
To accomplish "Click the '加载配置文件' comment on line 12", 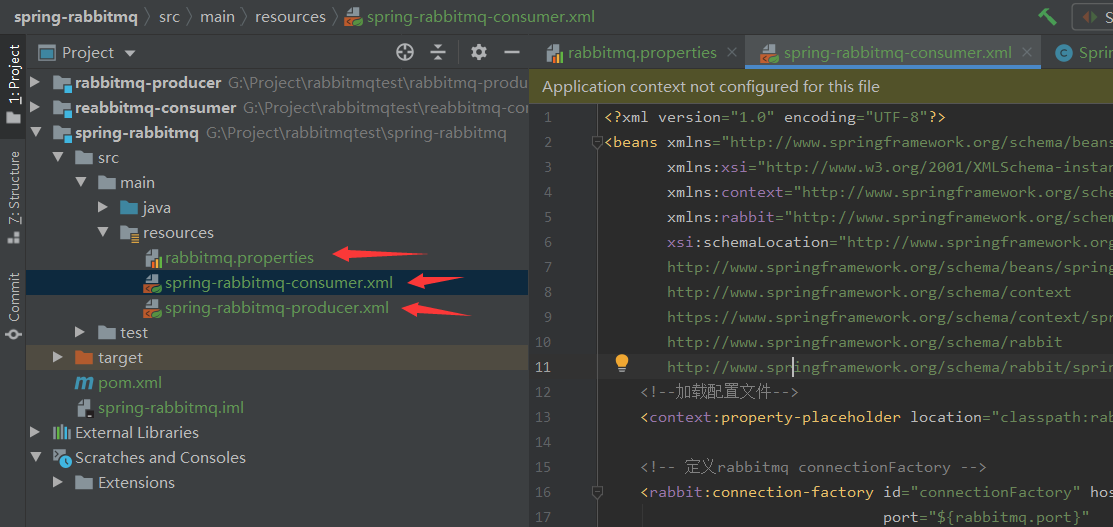I will point(719,392).
